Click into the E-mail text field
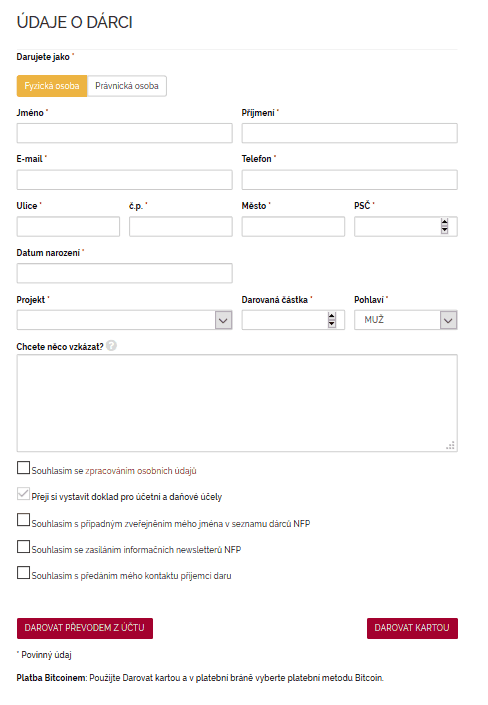488x705 pixels. (x=125, y=180)
